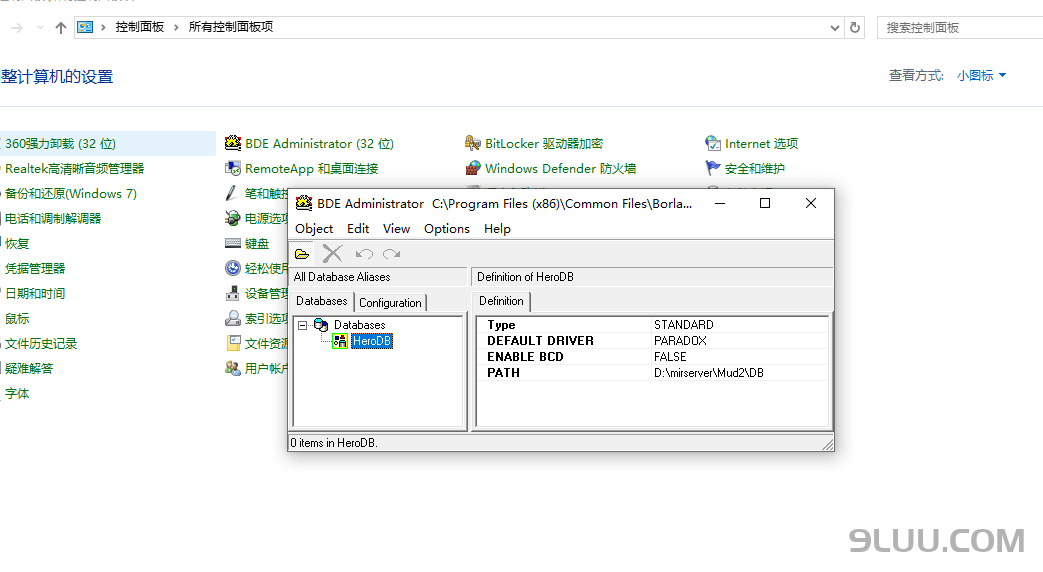Click the Internet 选项 icon
This screenshot has height=572, width=1043.
point(712,143)
